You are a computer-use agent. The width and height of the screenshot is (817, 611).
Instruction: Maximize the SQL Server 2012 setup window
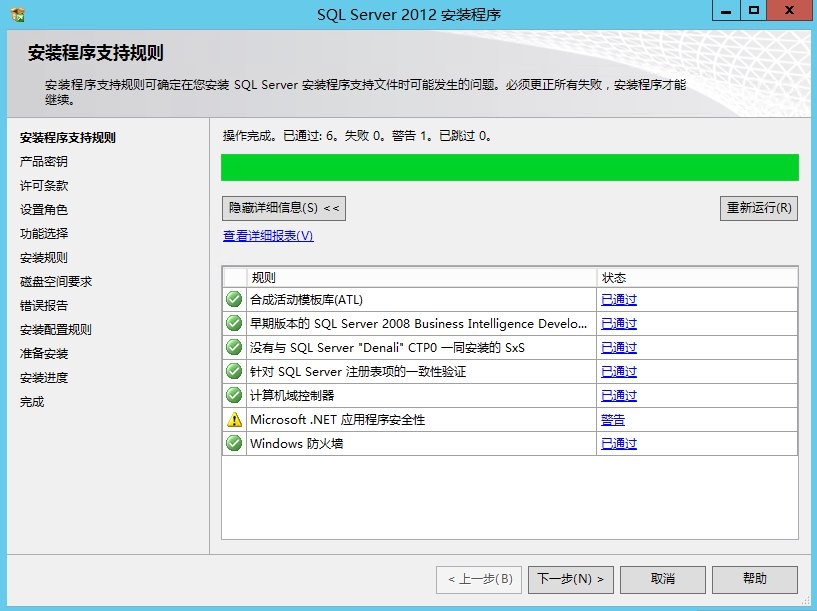click(x=753, y=10)
